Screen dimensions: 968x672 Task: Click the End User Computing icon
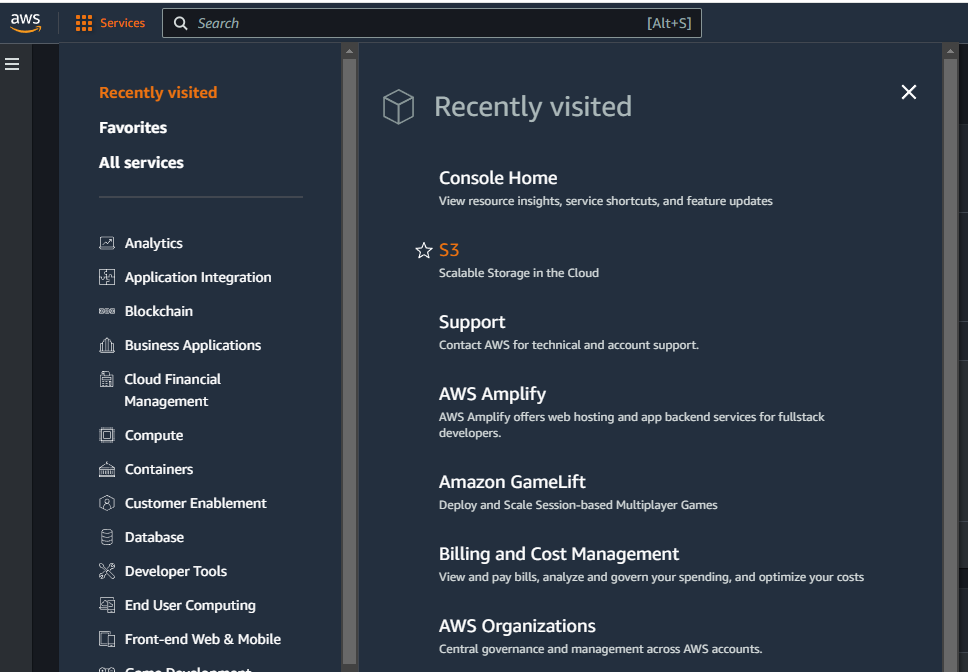coord(107,605)
